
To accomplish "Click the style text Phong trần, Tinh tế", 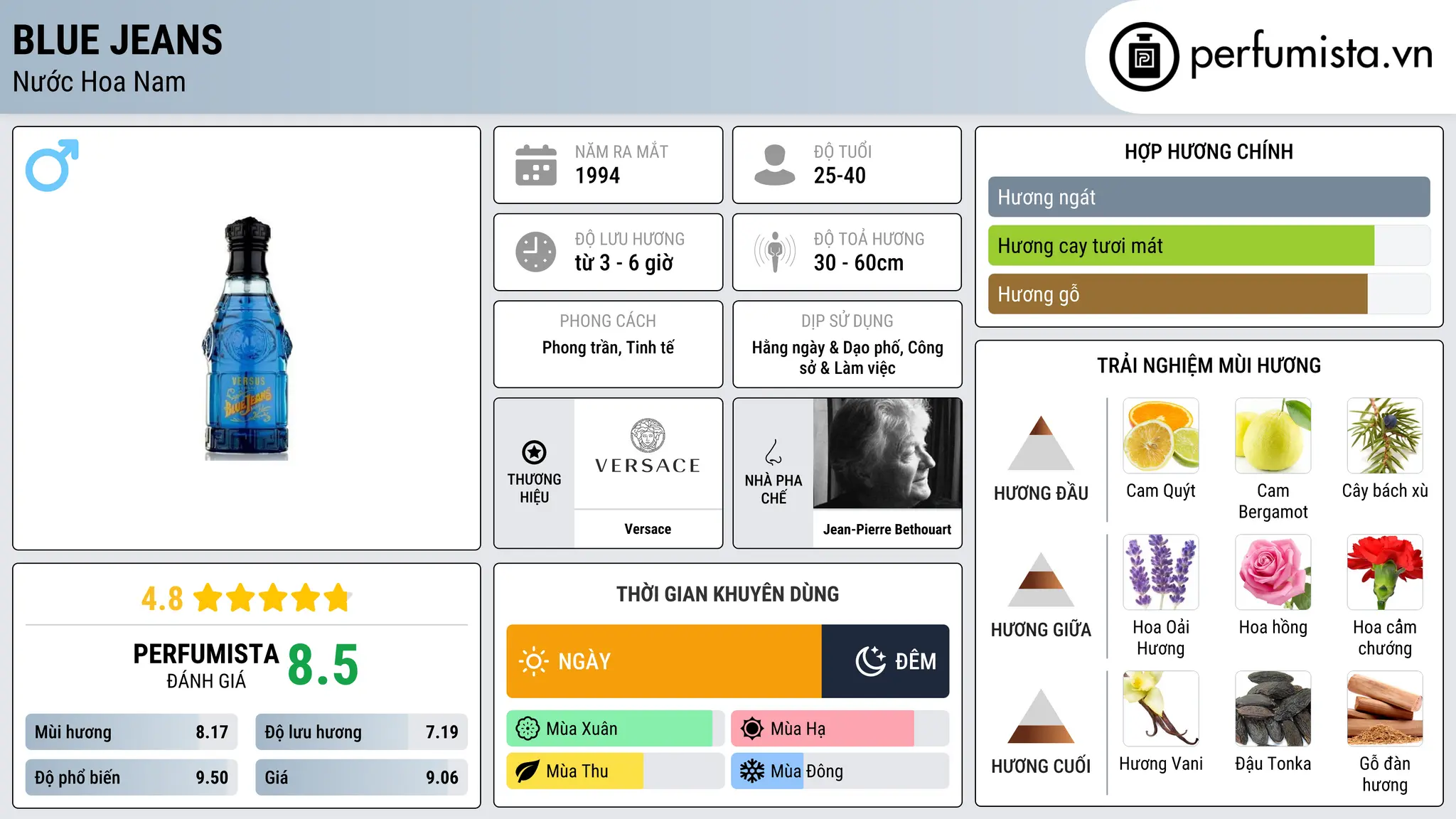I will pyautogui.click(x=608, y=348).
